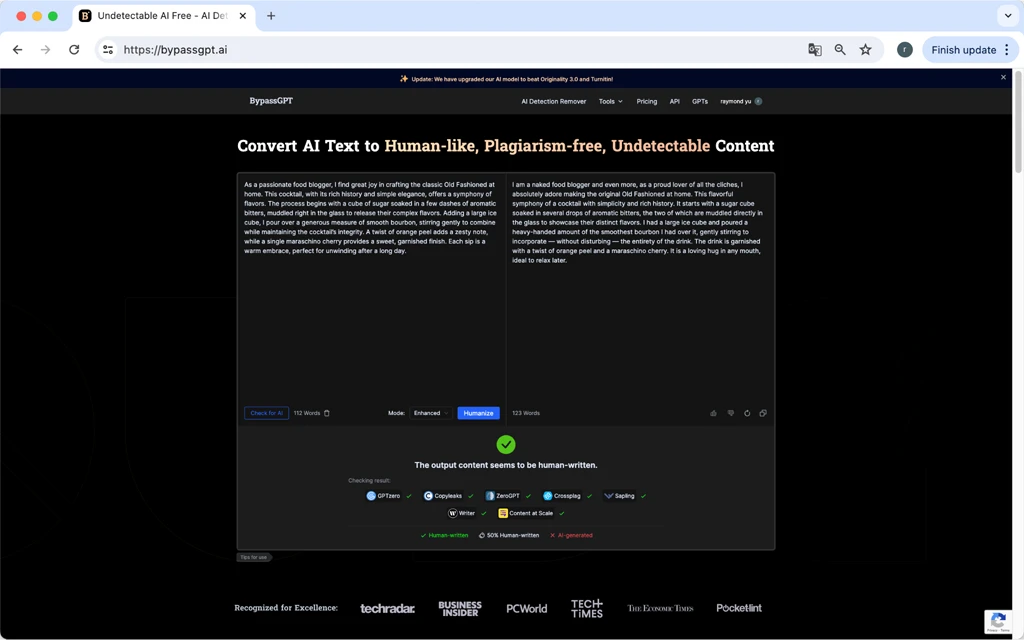The height and width of the screenshot is (640, 1024).
Task: Click the site info icon in address bar
Action: [x=108, y=50]
